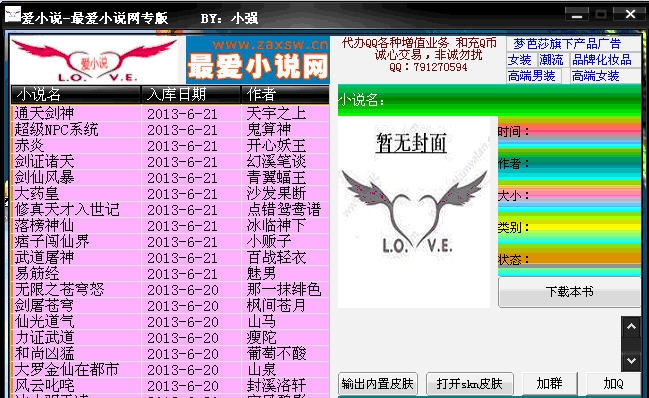Click the 加群 button

click(x=549, y=384)
